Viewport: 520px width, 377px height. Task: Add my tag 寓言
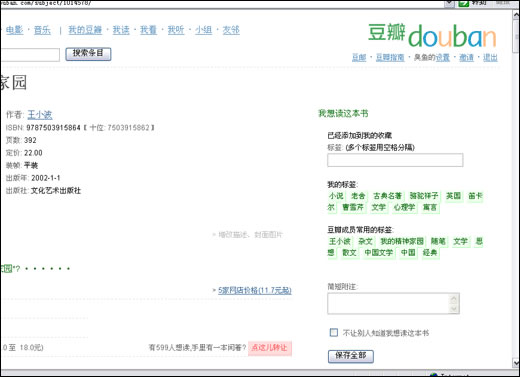430,207
